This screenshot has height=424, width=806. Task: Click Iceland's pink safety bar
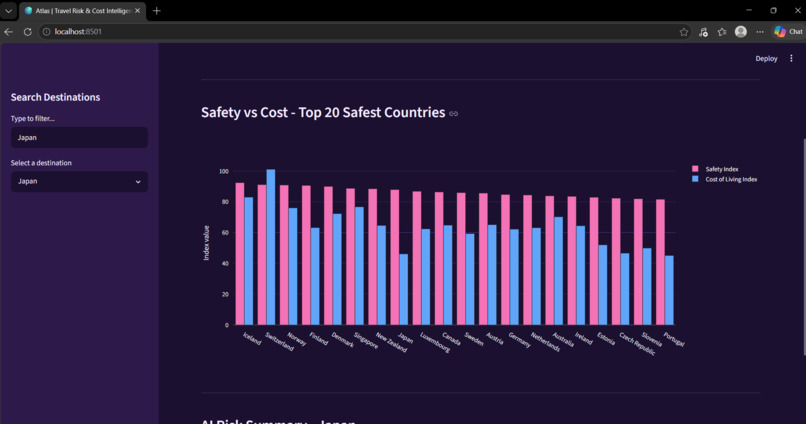point(240,254)
